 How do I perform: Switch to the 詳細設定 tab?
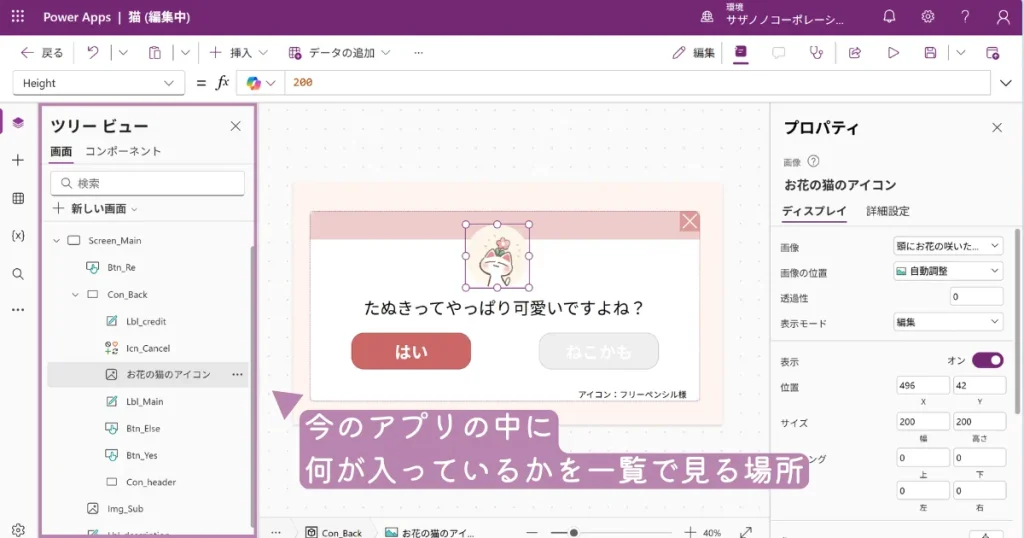(x=887, y=211)
